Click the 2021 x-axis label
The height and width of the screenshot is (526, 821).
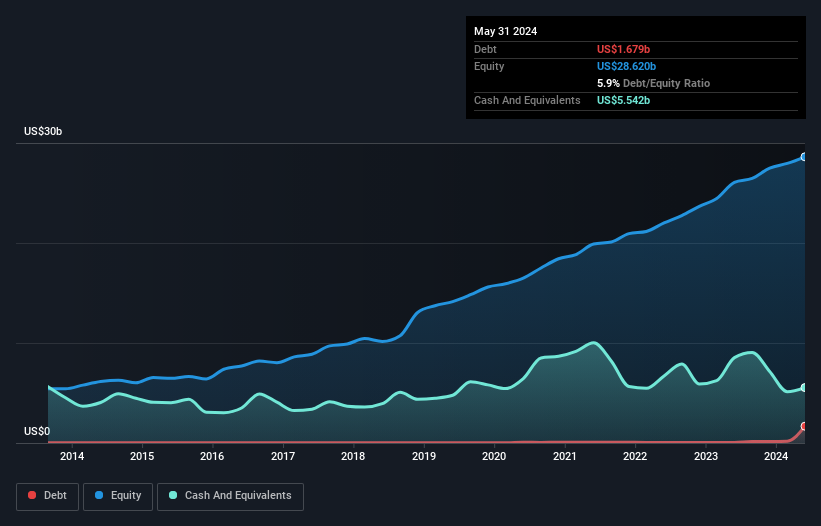click(x=564, y=456)
